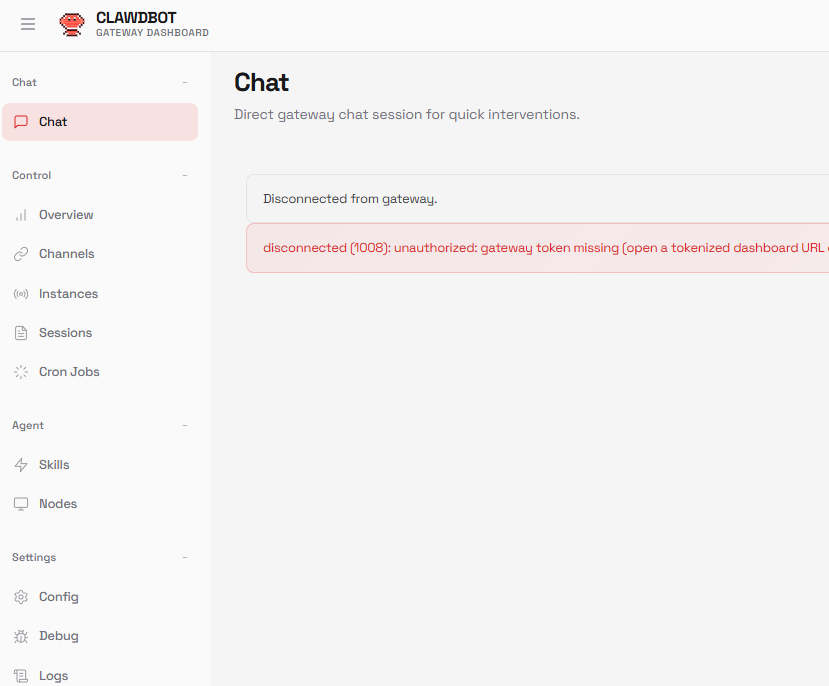Open the Overview label in sidebar
The width and height of the screenshot is (829, 686).
coord(66,215)
